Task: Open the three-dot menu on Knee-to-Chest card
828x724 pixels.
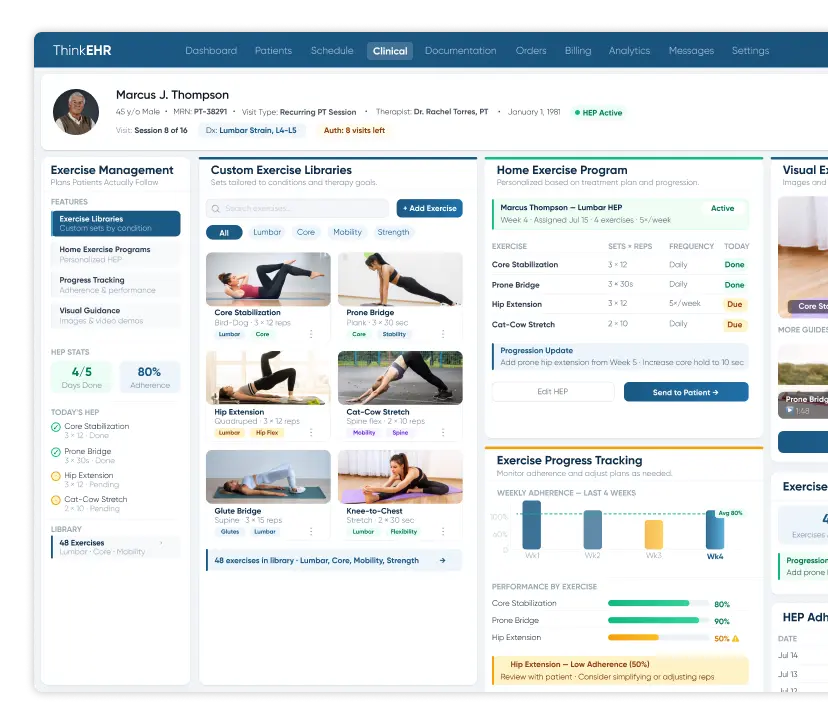Action: (443, 531)
